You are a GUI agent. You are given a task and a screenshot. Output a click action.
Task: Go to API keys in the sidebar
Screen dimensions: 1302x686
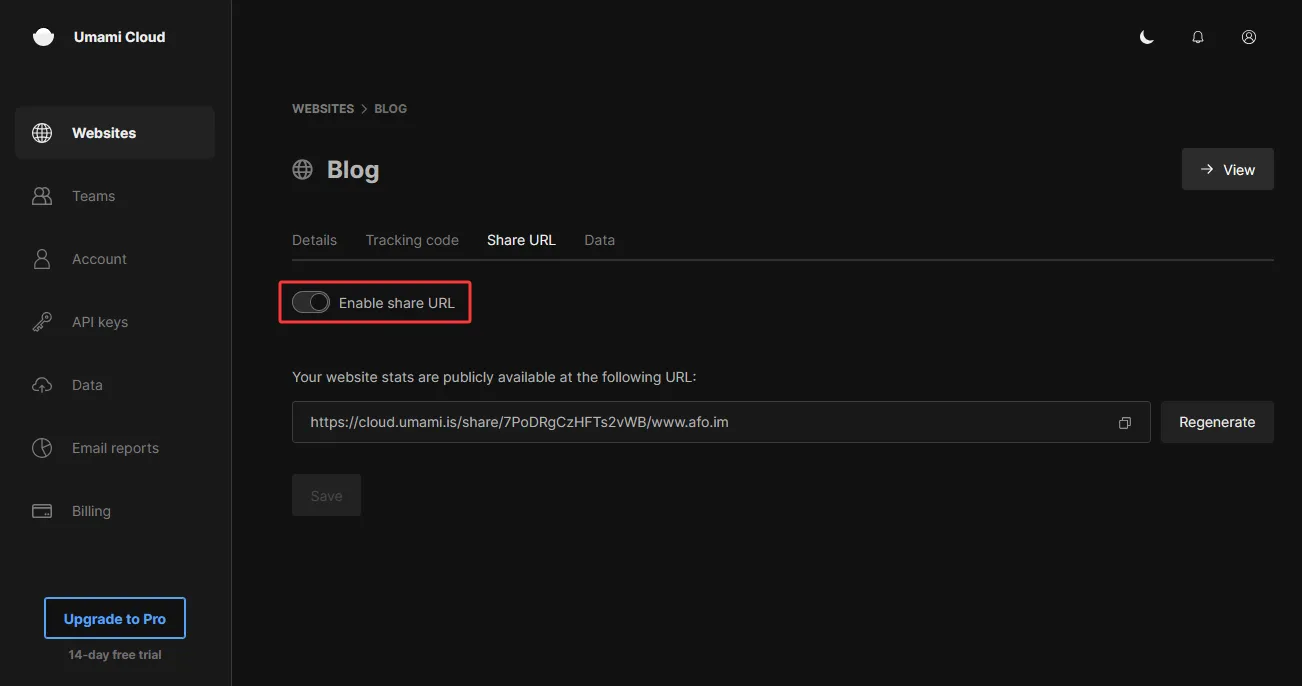coord(99,322)
